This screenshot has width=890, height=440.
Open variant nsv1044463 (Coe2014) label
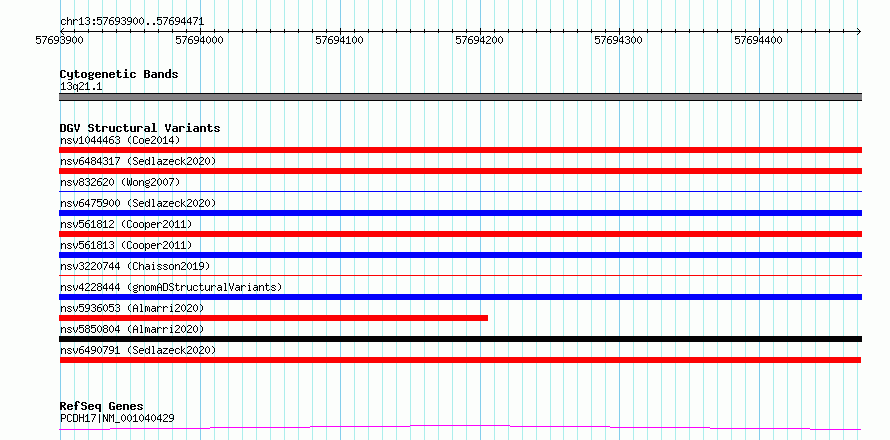119,140
